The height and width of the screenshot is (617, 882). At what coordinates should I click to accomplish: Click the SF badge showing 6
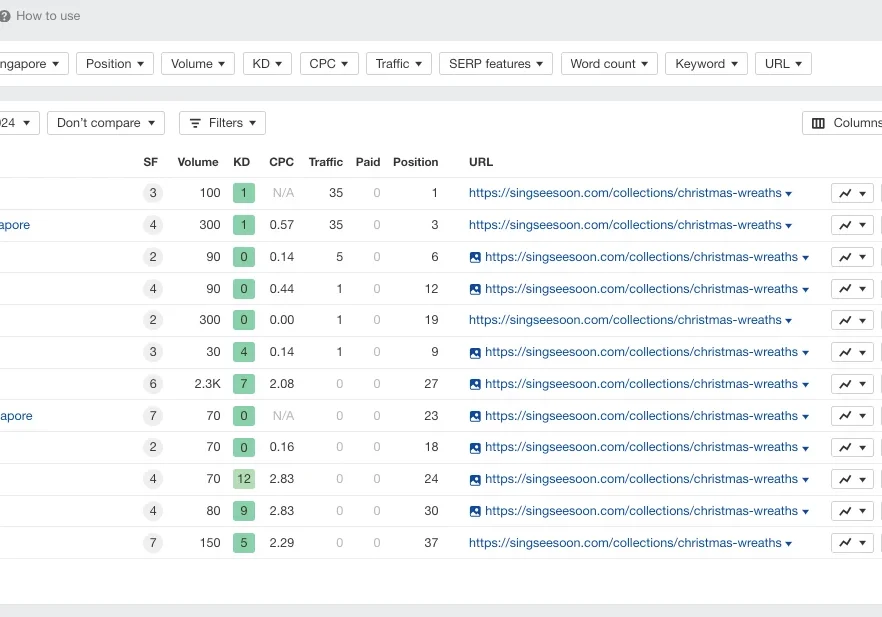[152, 384]
